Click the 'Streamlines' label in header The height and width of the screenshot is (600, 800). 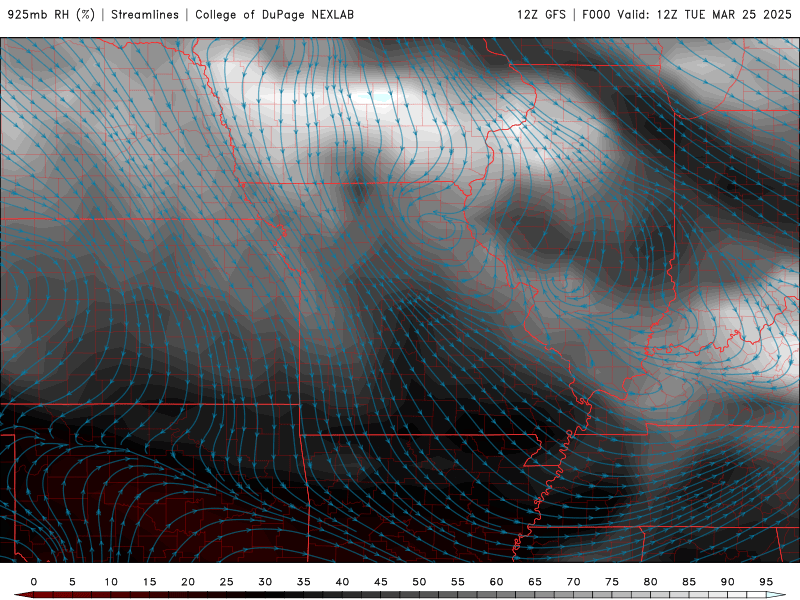[145, 15]
